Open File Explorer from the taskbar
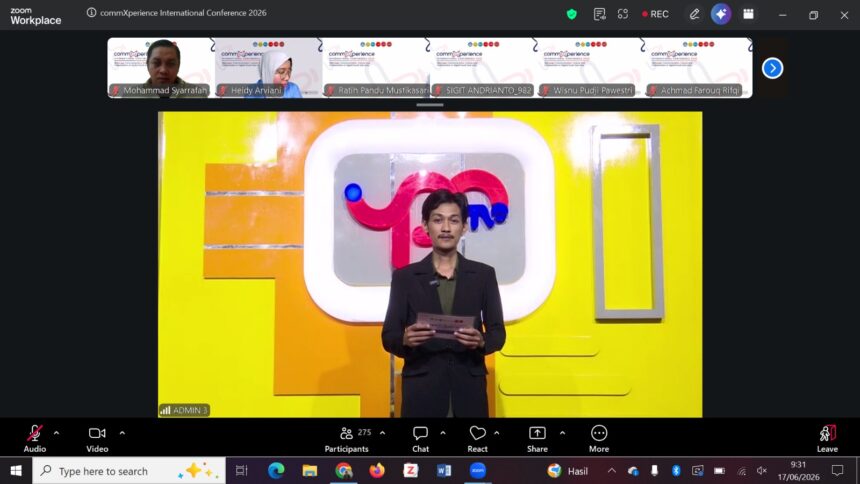Screen dimensions: 860x484 (310, 471)
